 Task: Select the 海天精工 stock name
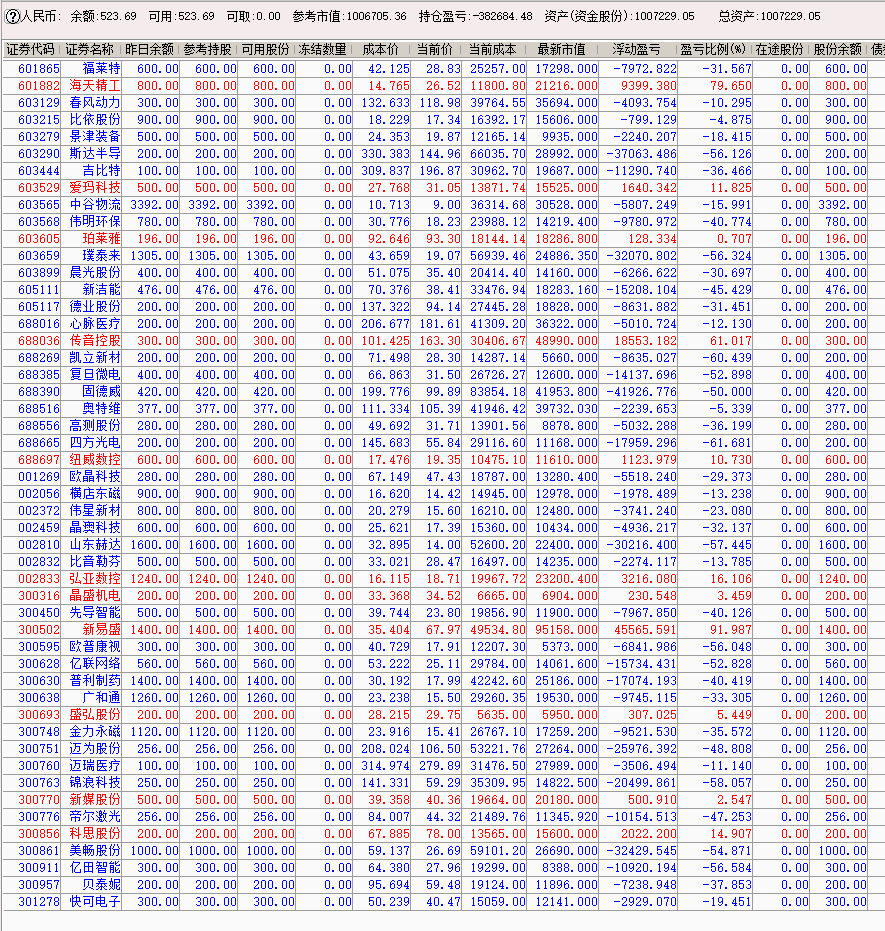pos(94,86)
